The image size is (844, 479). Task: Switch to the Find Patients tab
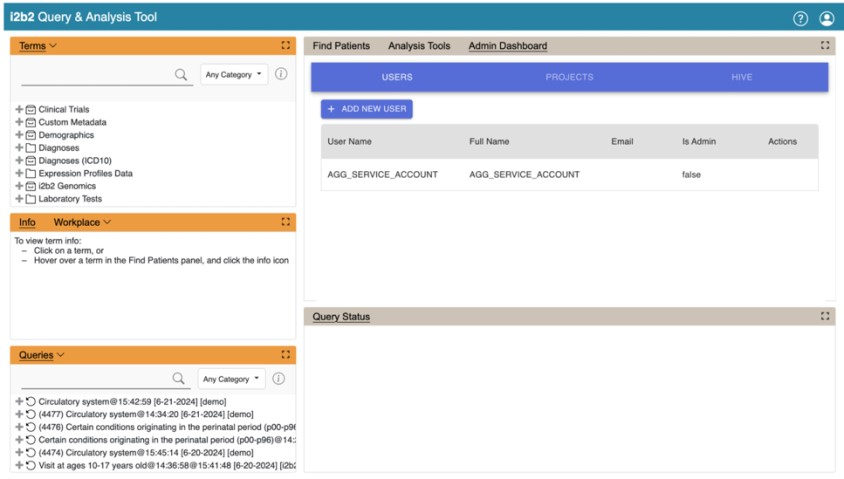341,46
